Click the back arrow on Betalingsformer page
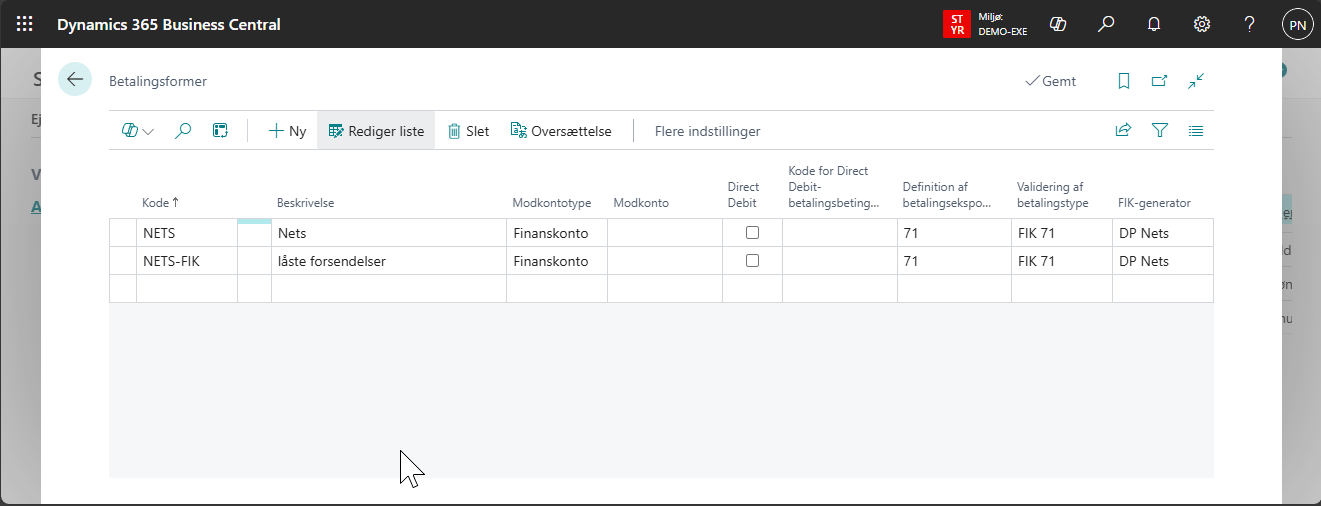The image size is (1321, 506). (x=75, y=80)
